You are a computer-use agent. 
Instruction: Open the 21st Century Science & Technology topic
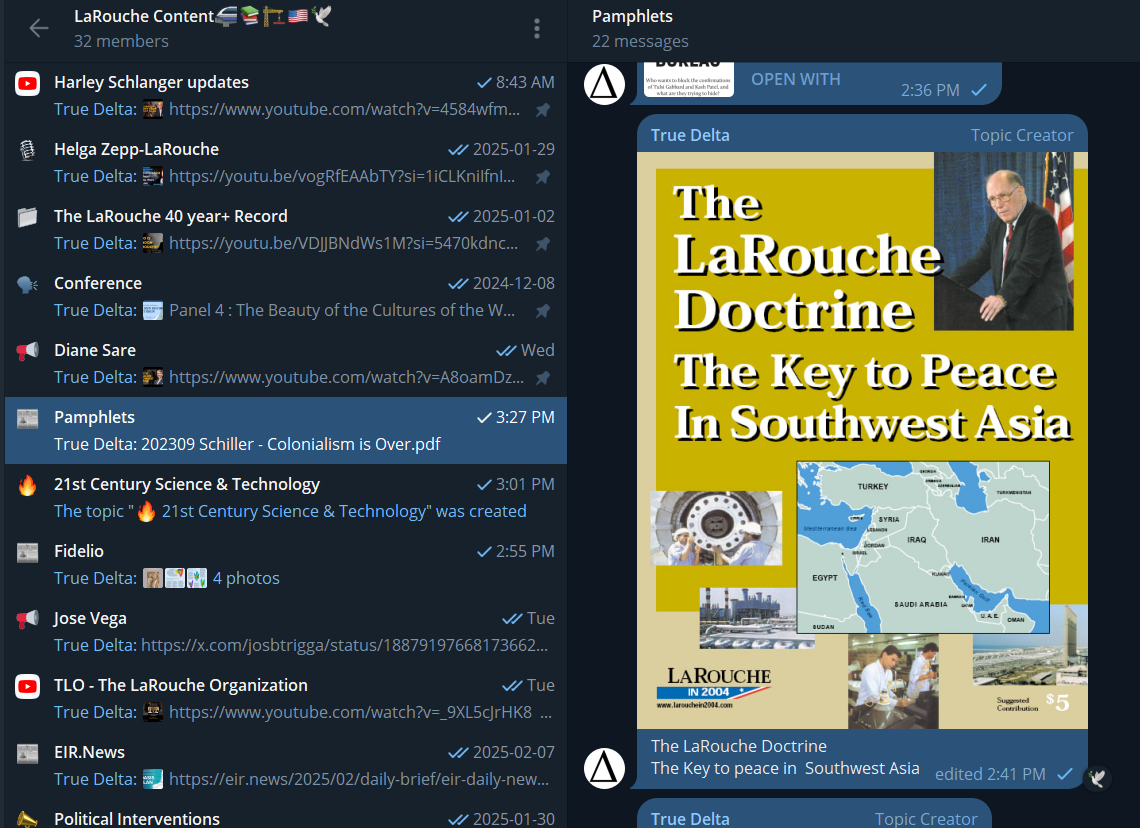click(286, 497)
